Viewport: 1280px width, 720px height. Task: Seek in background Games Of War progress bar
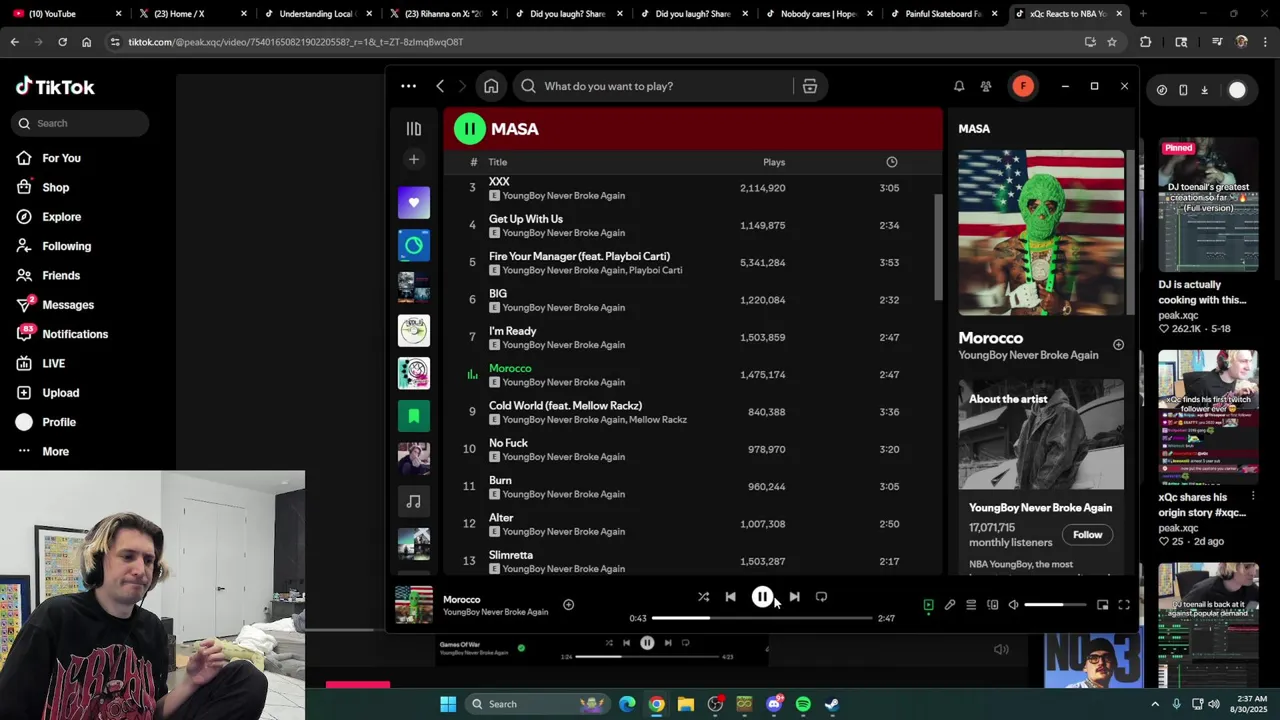648,657
